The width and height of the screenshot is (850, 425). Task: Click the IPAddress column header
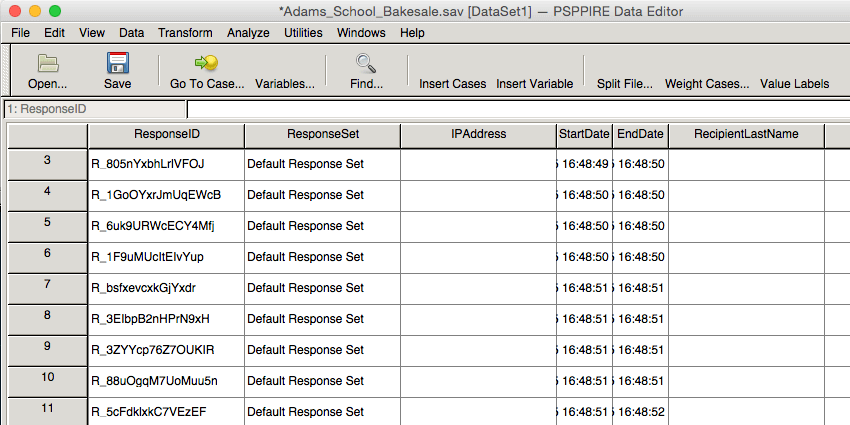(479, 136)
